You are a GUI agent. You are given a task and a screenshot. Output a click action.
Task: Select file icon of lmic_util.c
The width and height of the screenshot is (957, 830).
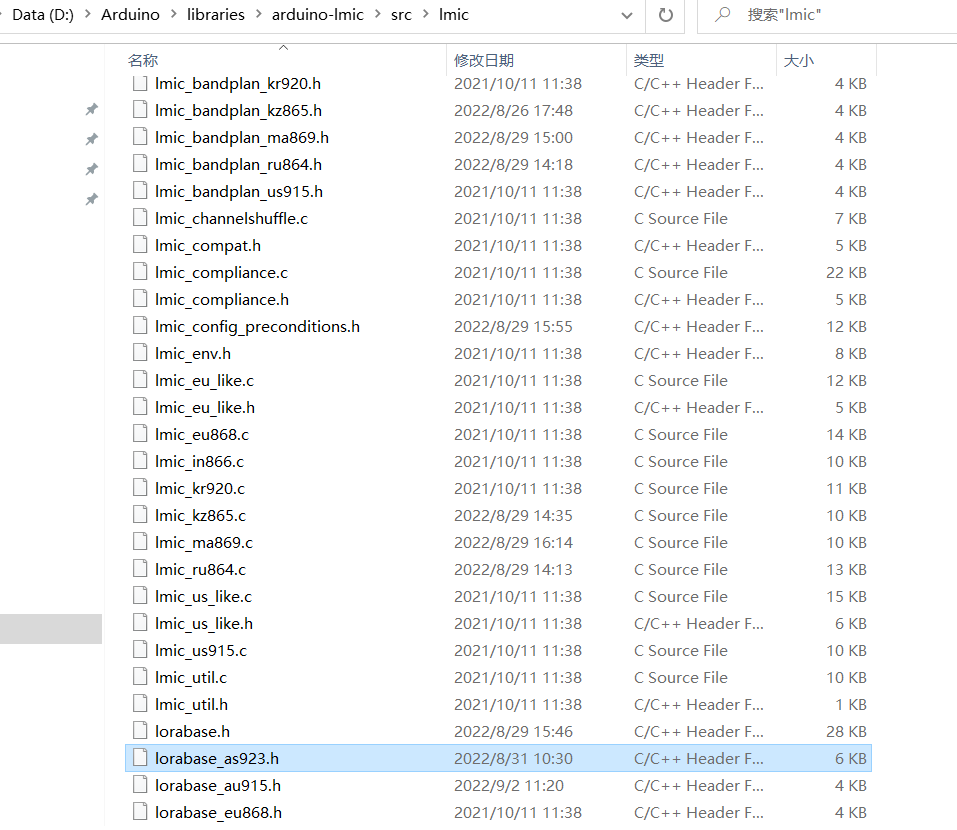(140, 677)
